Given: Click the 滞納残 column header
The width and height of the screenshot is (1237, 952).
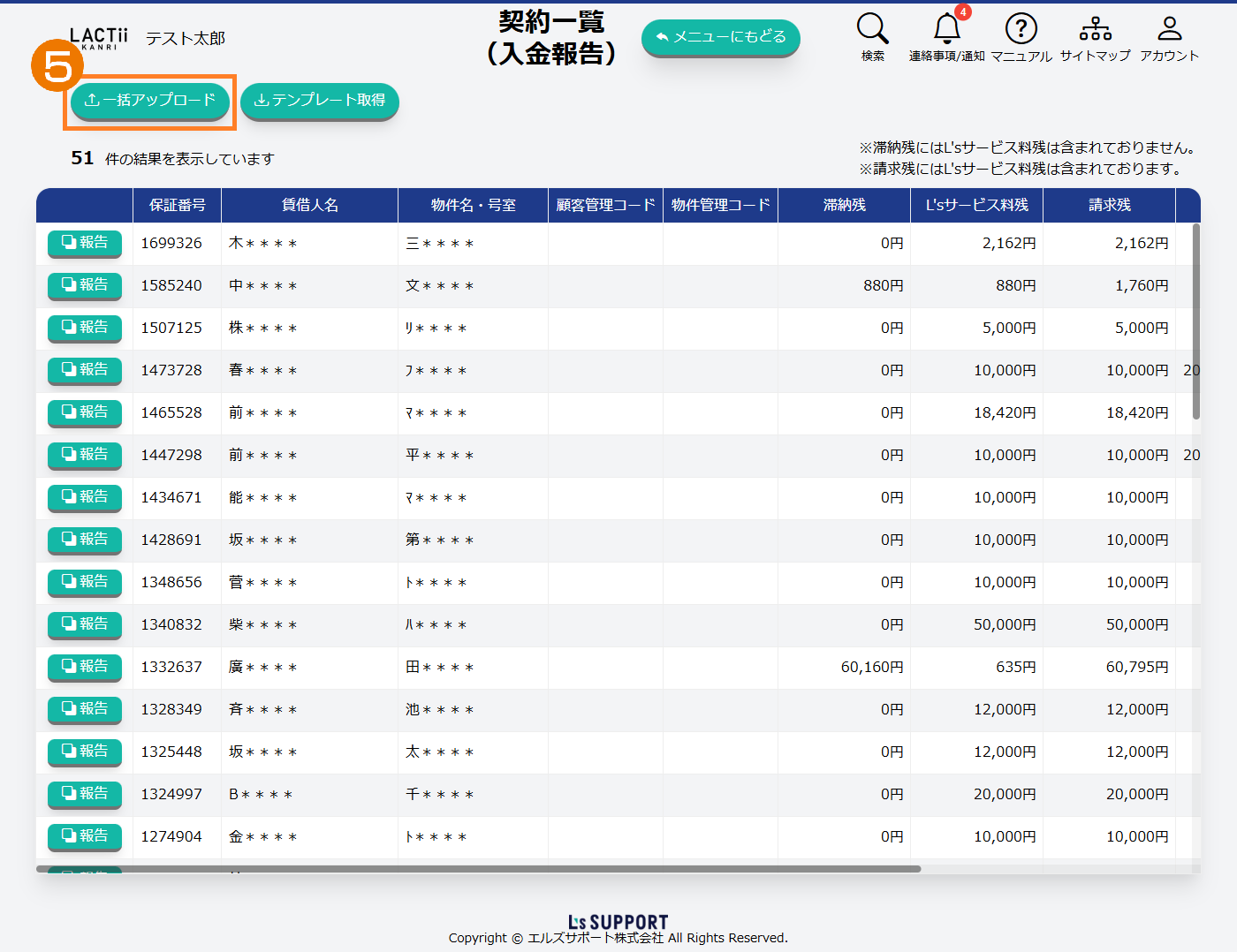Looking at the screenshot, I should coord(844,205).
